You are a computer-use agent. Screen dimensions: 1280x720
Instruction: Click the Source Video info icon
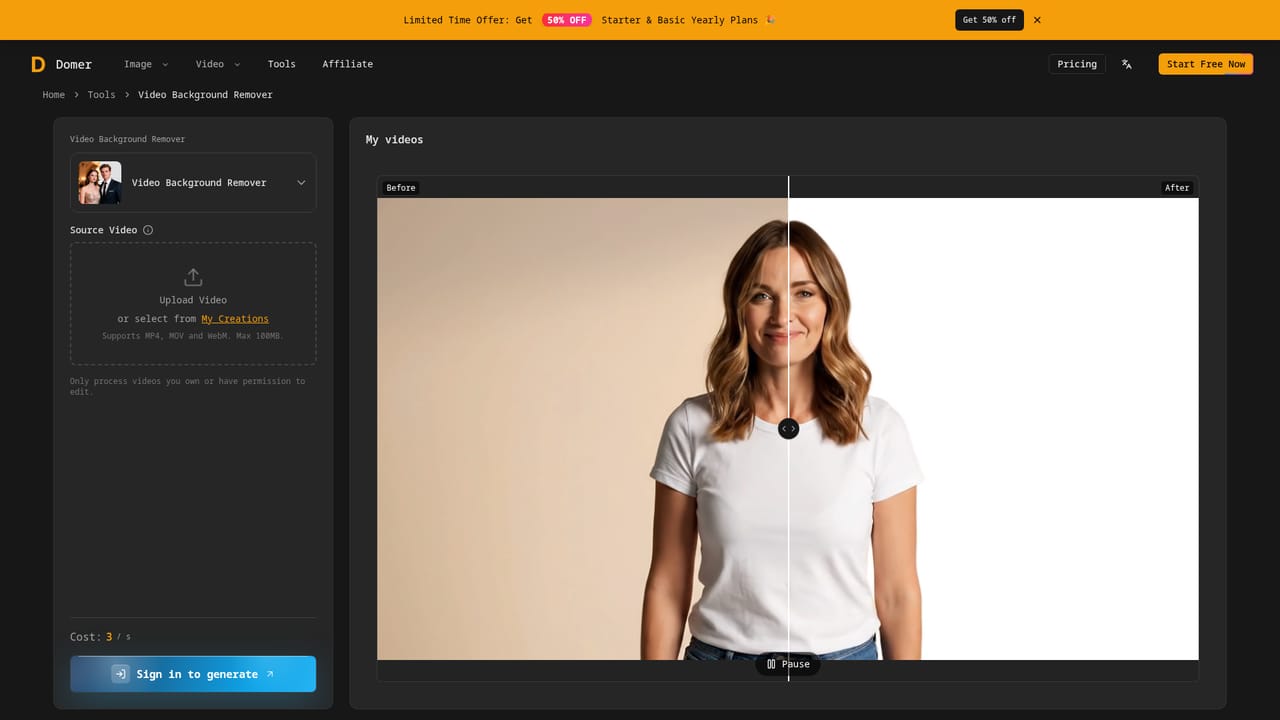[148, 230]
